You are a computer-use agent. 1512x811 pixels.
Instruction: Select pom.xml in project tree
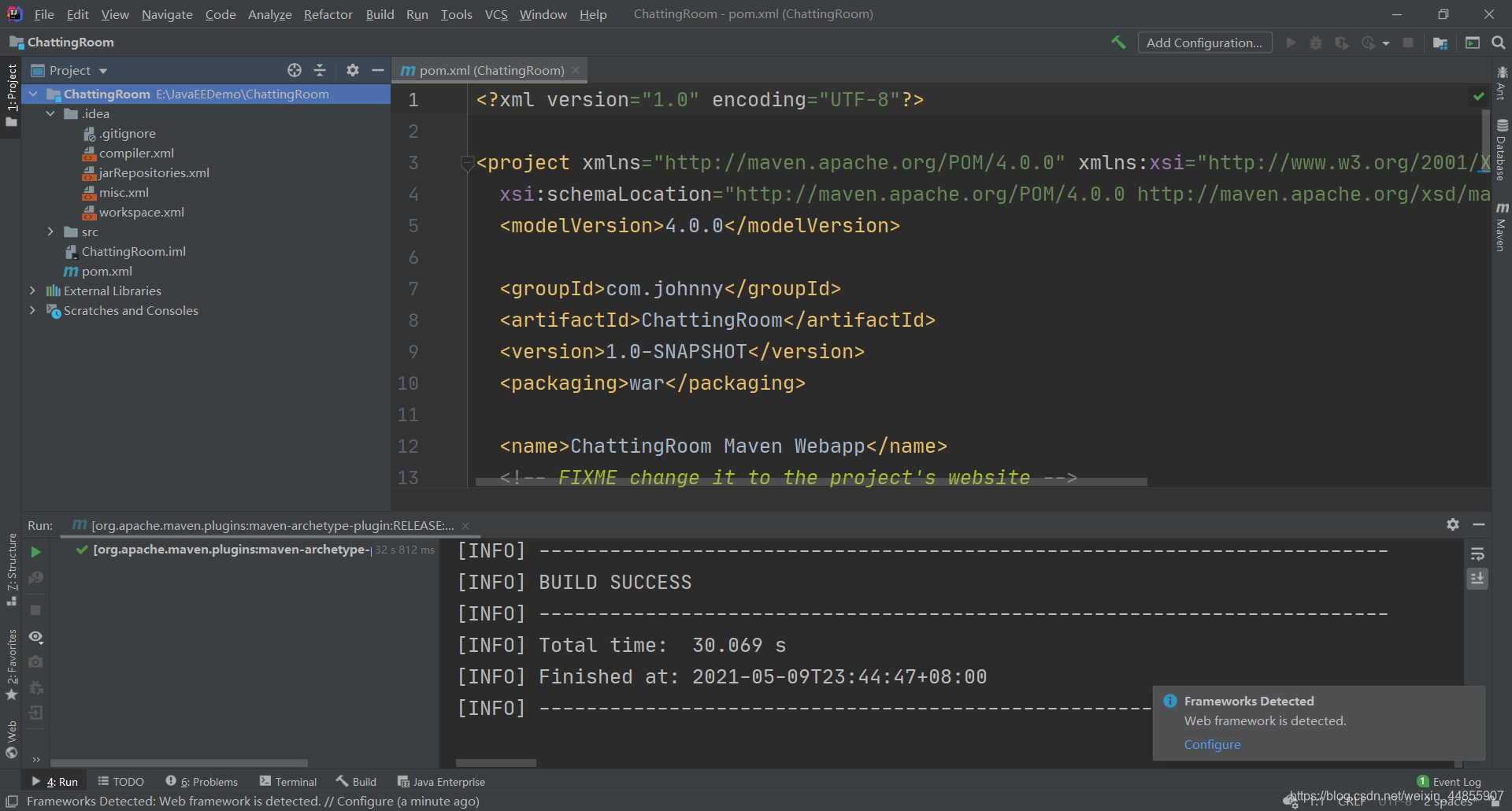[98, 271]
